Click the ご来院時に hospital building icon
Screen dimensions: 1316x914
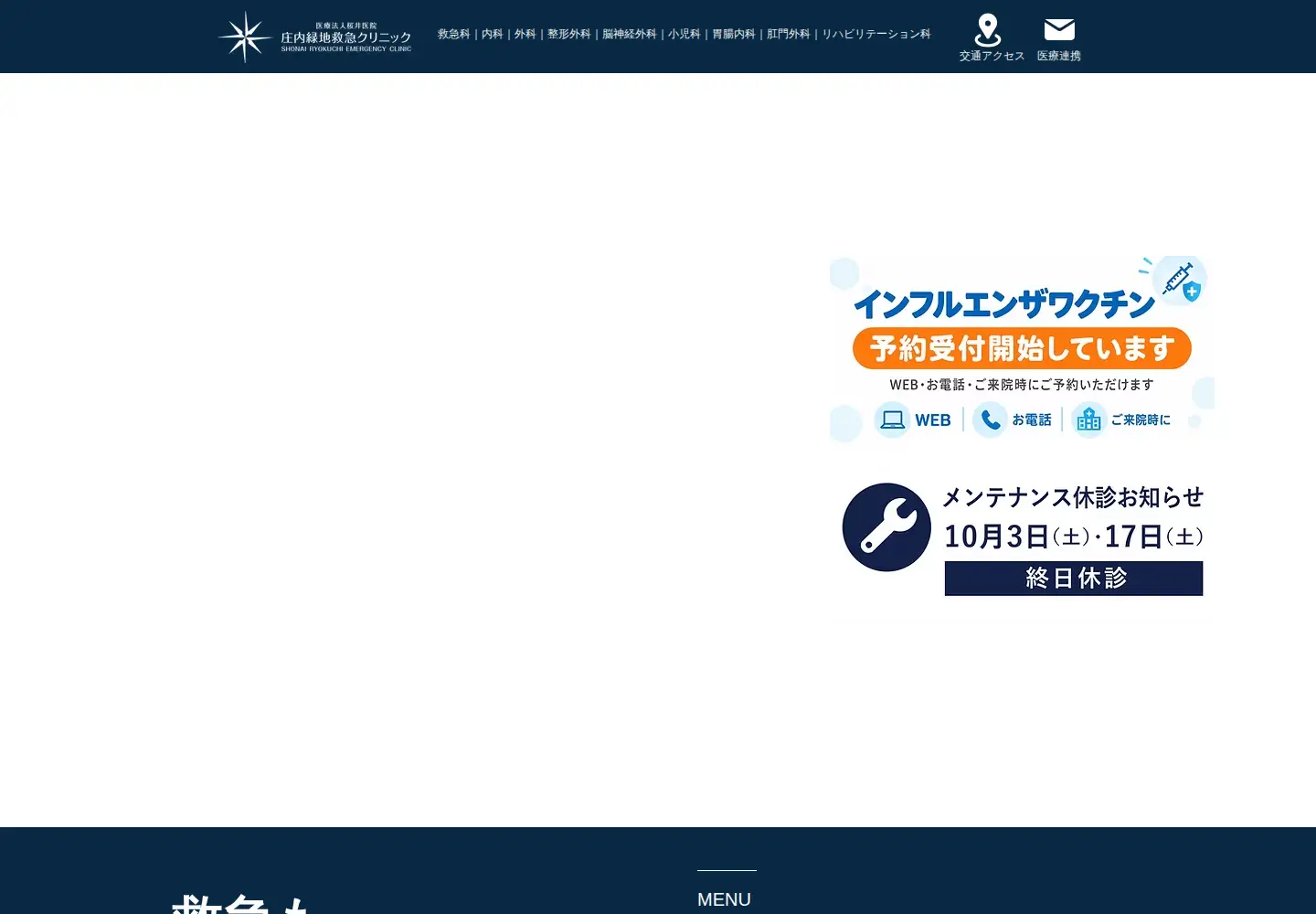[x=1088, y=420]
